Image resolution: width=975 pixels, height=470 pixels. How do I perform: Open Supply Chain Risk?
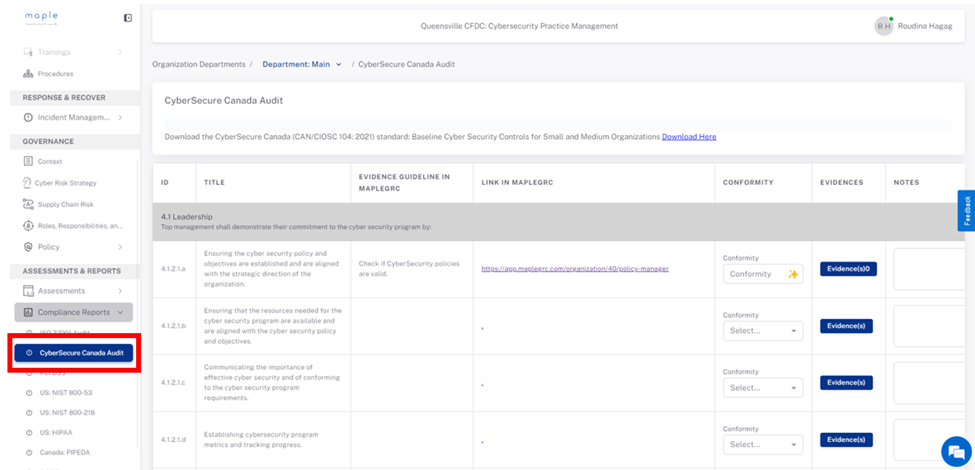[66, 205]
